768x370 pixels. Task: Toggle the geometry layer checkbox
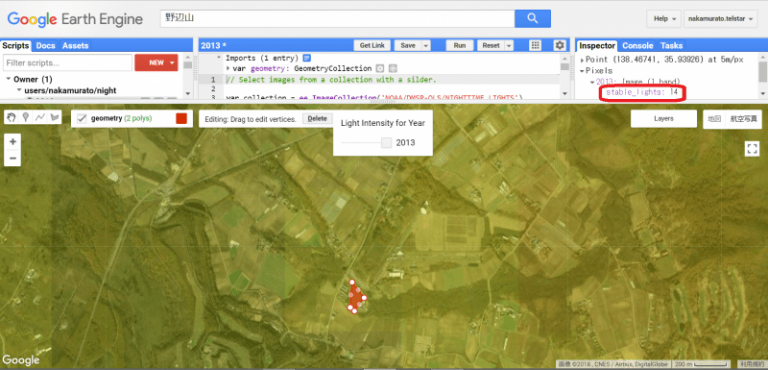(82, 119)
